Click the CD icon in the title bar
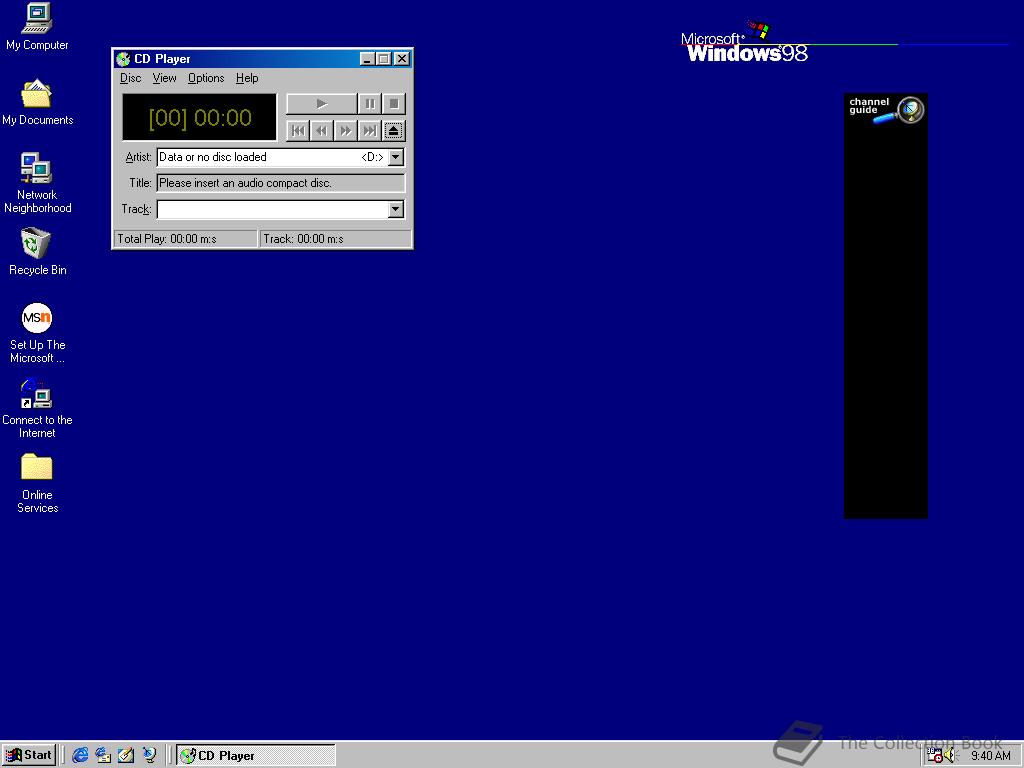The image size is (1024, 768). click(x=123, y=59)
